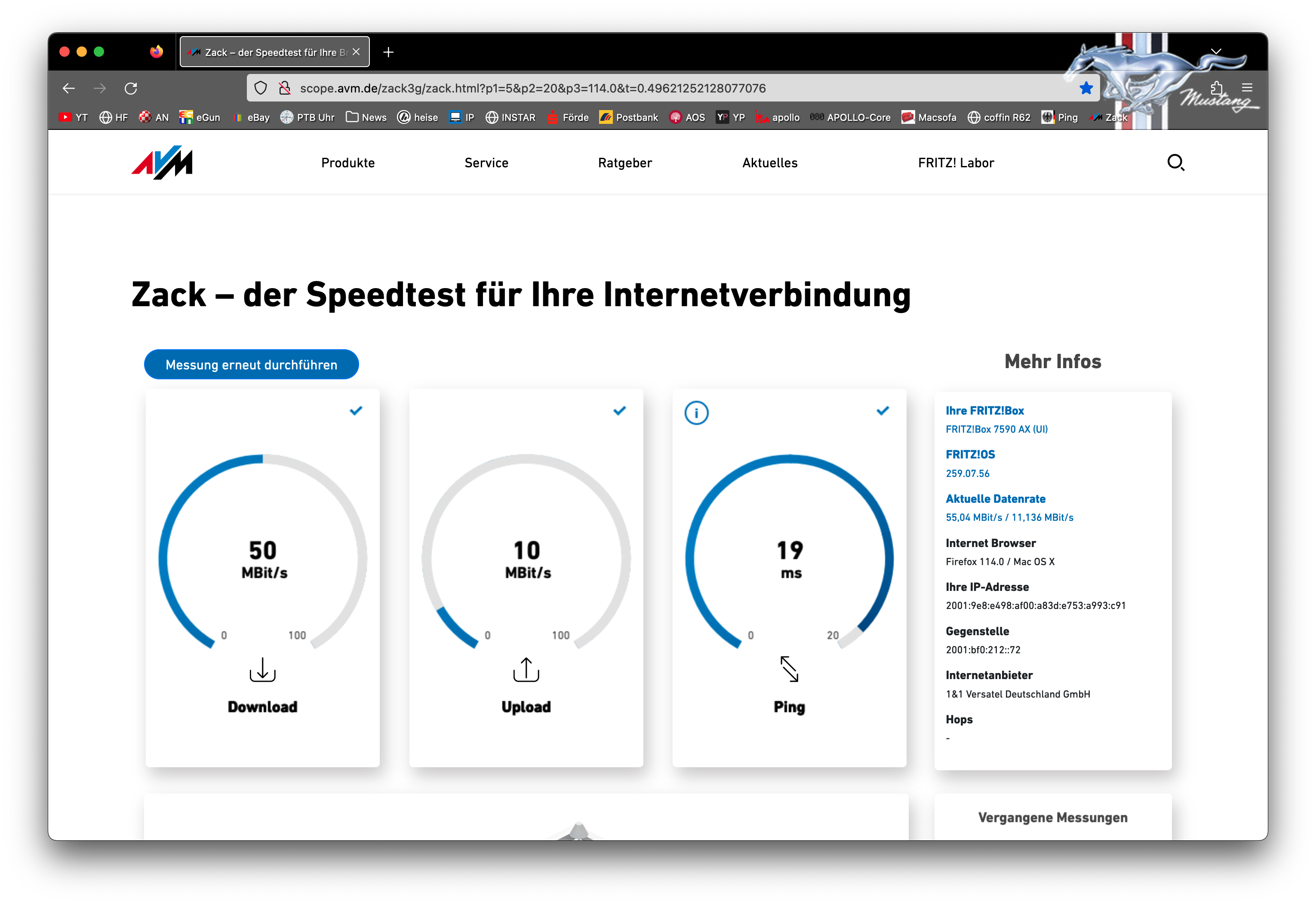This screenshot has width=1316, height=904.
Task: Open the website search magnifier
Action: [x=1175, y=163]
